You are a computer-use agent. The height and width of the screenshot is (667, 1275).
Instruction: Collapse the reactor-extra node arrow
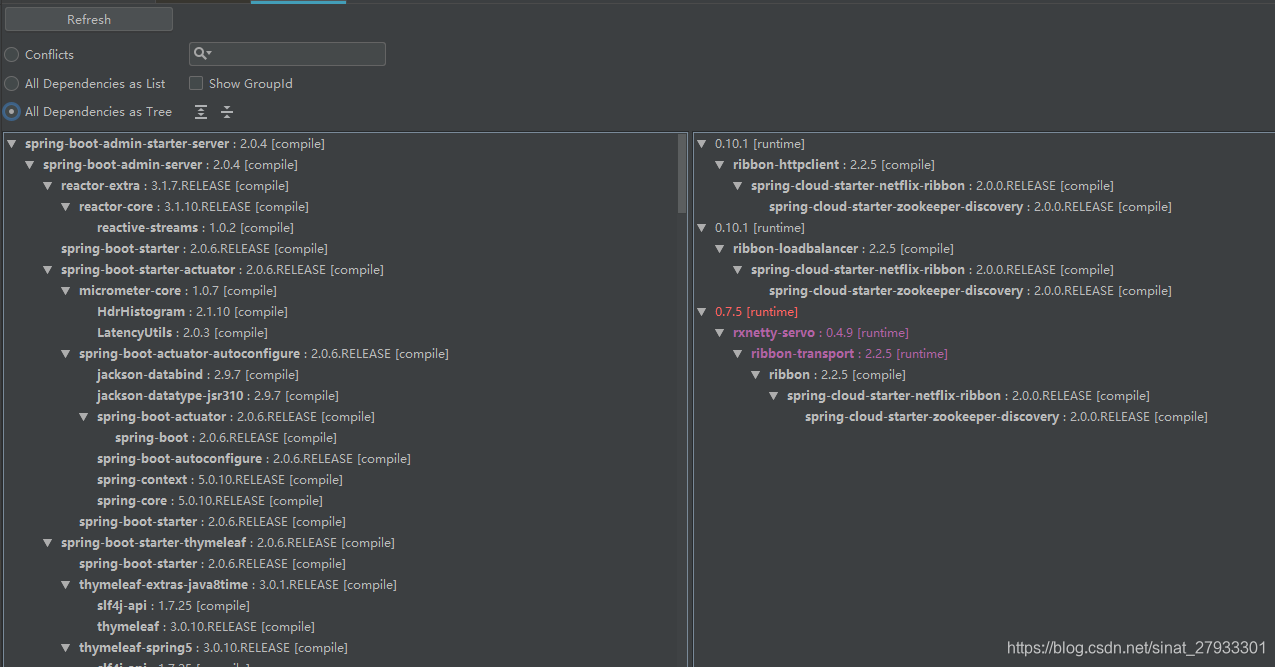pos(48,186)
